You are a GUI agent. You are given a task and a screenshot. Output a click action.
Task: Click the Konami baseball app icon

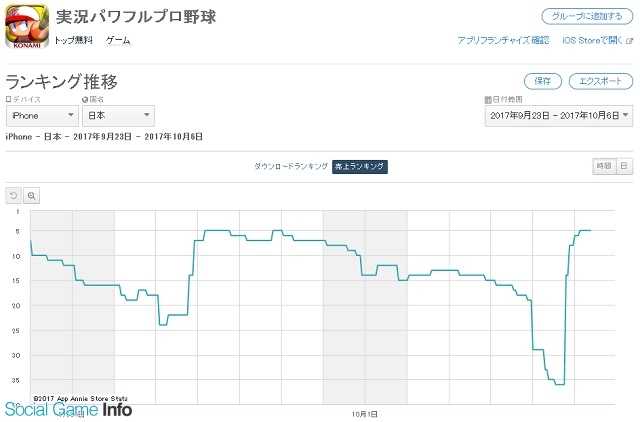27,27
